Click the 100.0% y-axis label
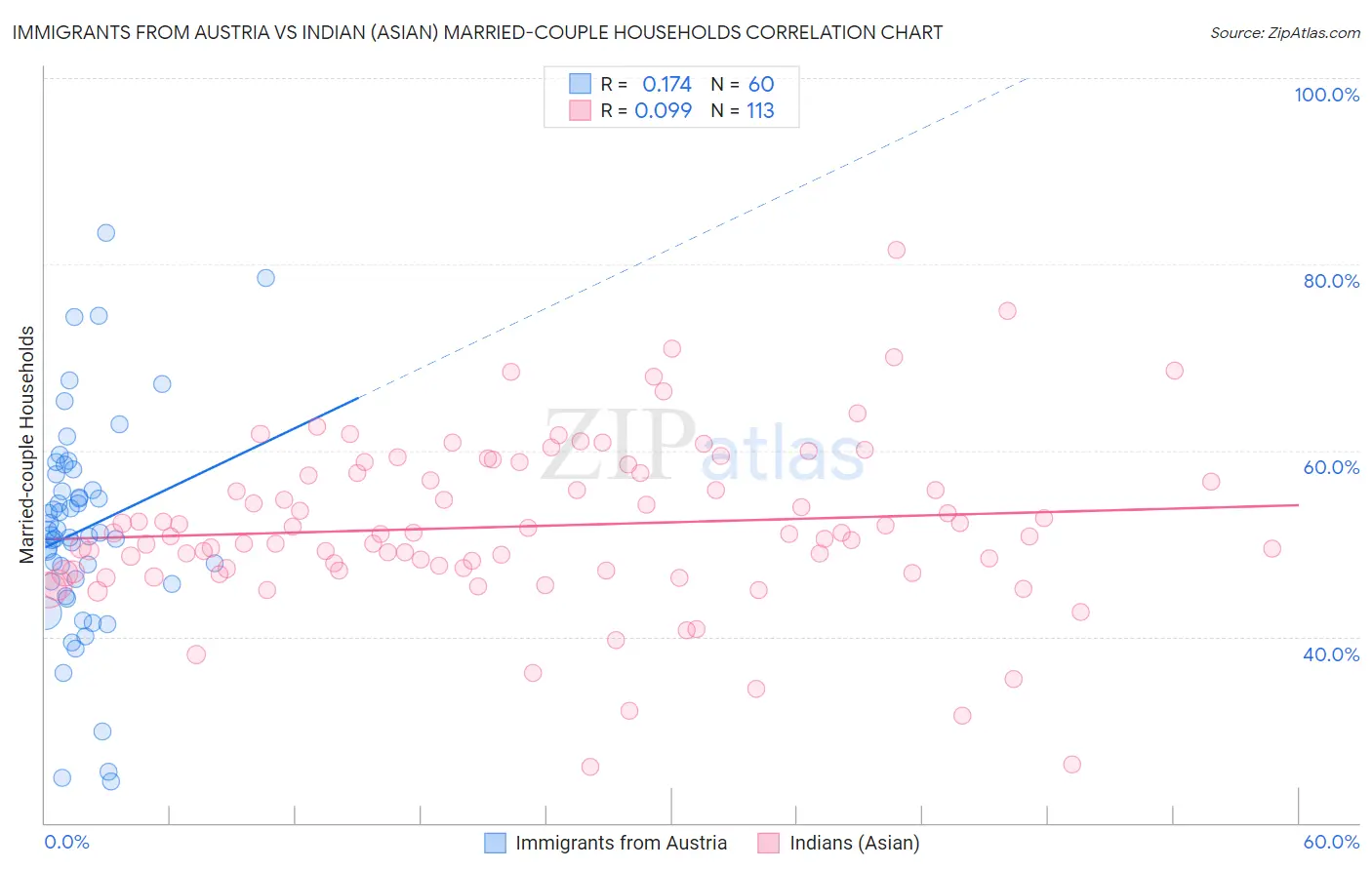 click(1326, 95)
